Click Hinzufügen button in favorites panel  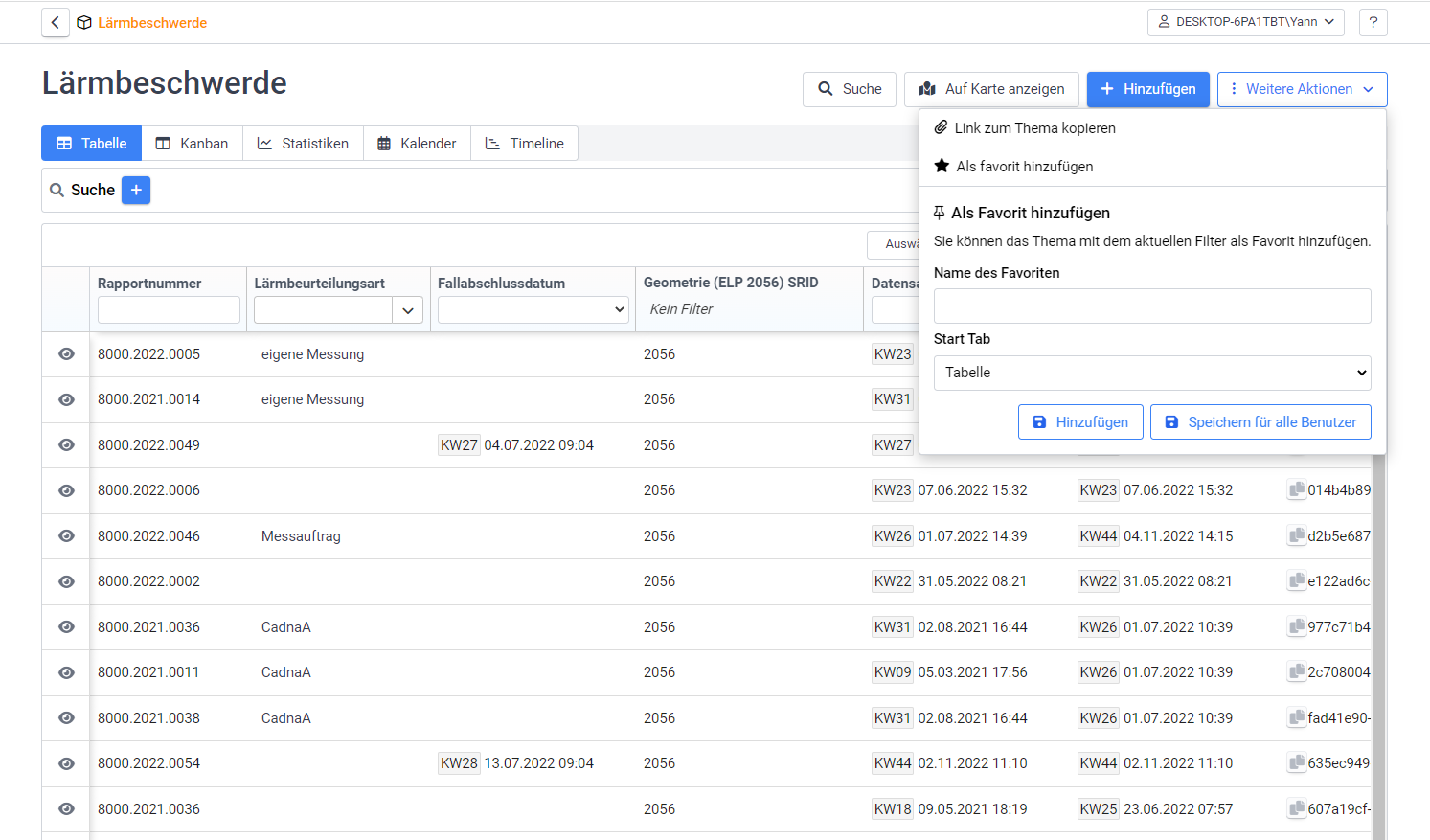(x=1080, y=422)
